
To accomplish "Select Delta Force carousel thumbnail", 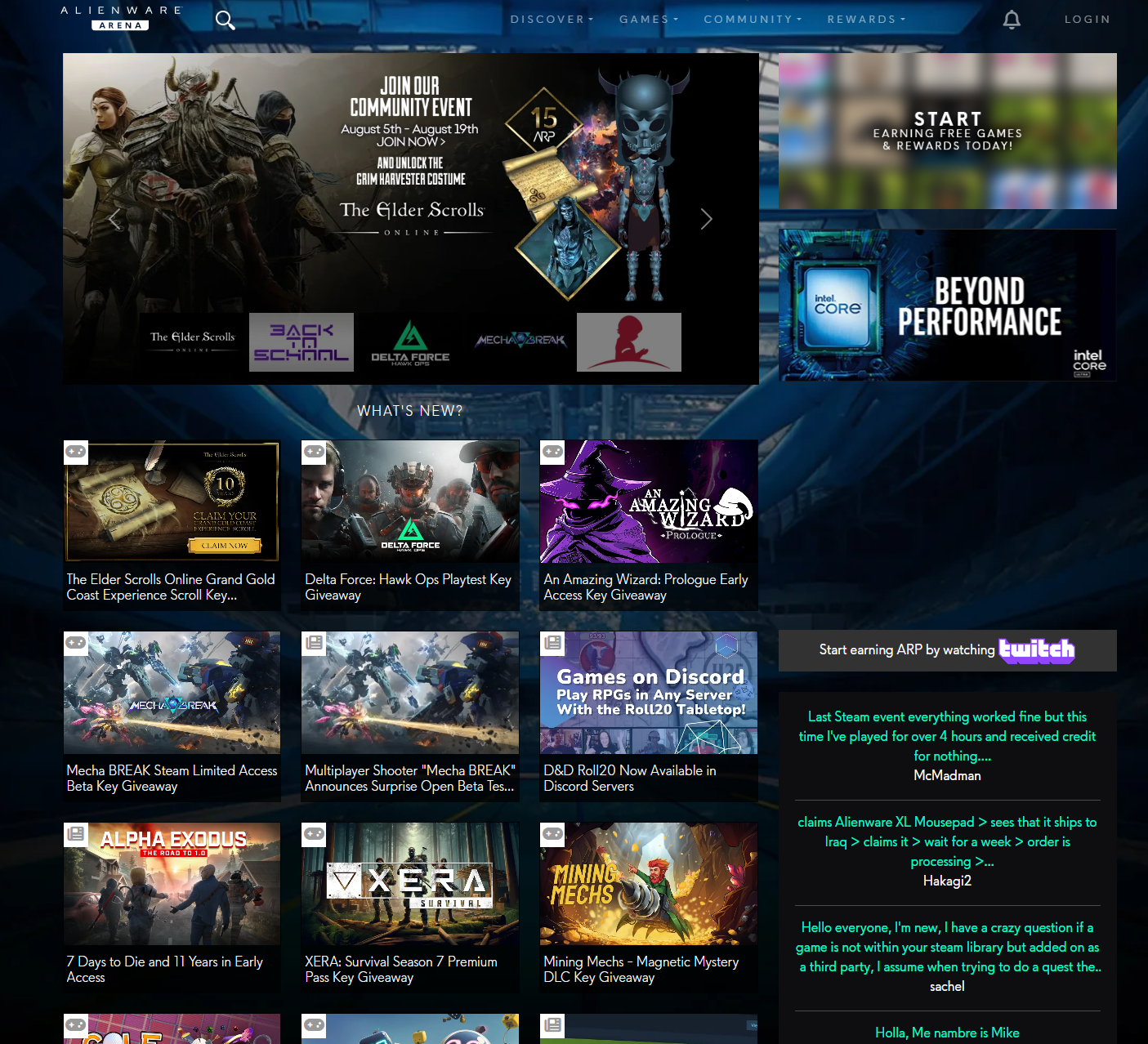I will tap(410, 342).
